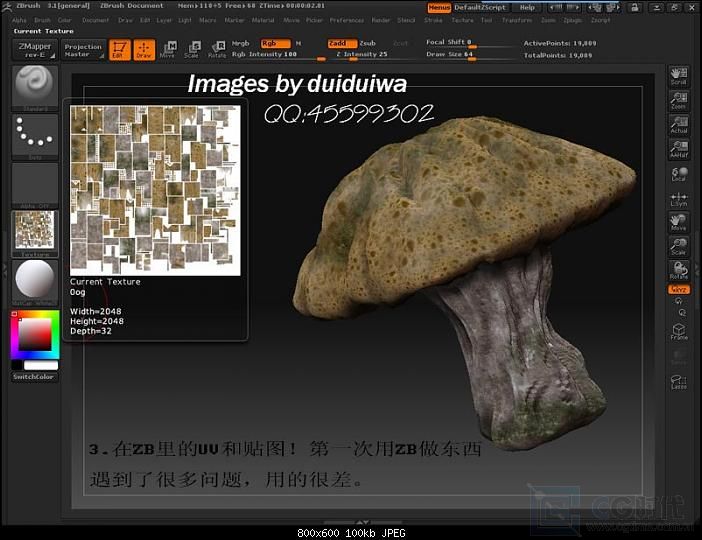Open the Tool menu

pos(486,20)
